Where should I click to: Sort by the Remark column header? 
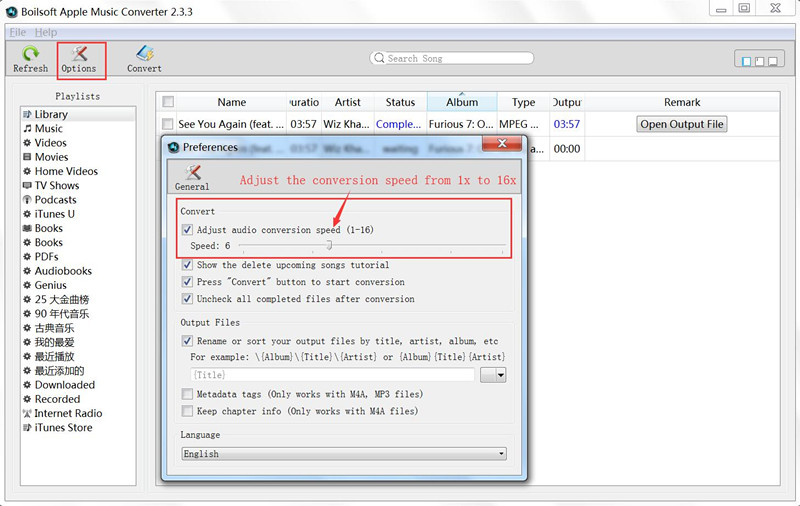[682, 102]
